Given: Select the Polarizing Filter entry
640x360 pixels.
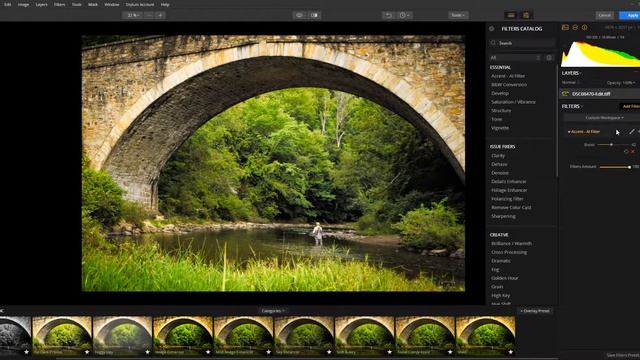Looking at the screenshot, I should [507, 199].
